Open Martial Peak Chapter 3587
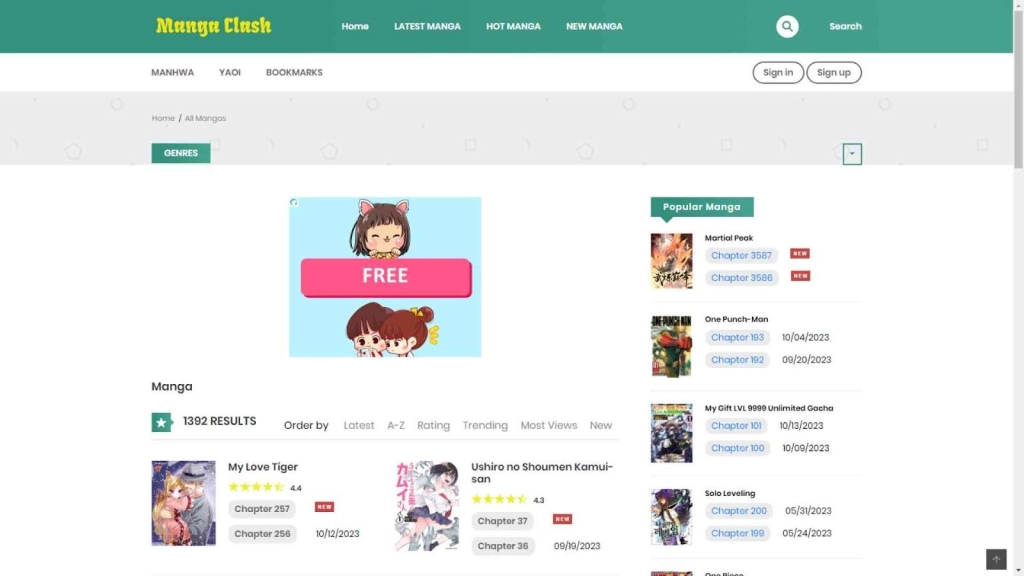1024x576 pixels. pos(741,255)
